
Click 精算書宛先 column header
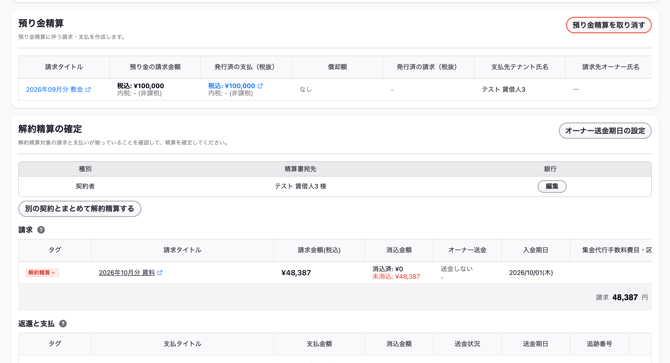(300, 169)
